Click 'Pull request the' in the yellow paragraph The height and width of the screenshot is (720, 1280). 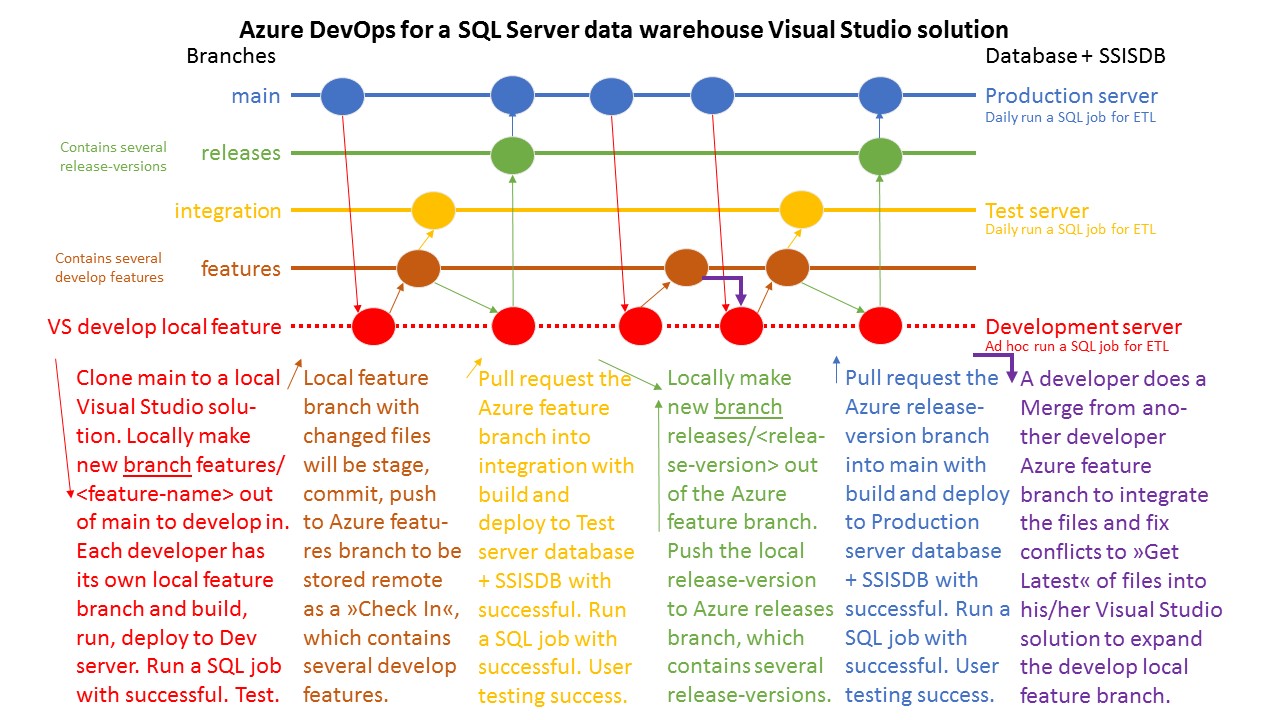pyautogui.click(x=555, y=379)
